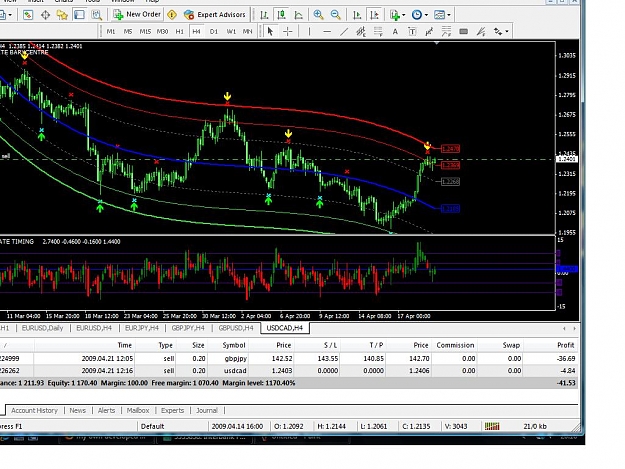Select the Trendline drawing tool
This screenshot has width=625, height=469.
pyautogui.click(x=344, y=31)
